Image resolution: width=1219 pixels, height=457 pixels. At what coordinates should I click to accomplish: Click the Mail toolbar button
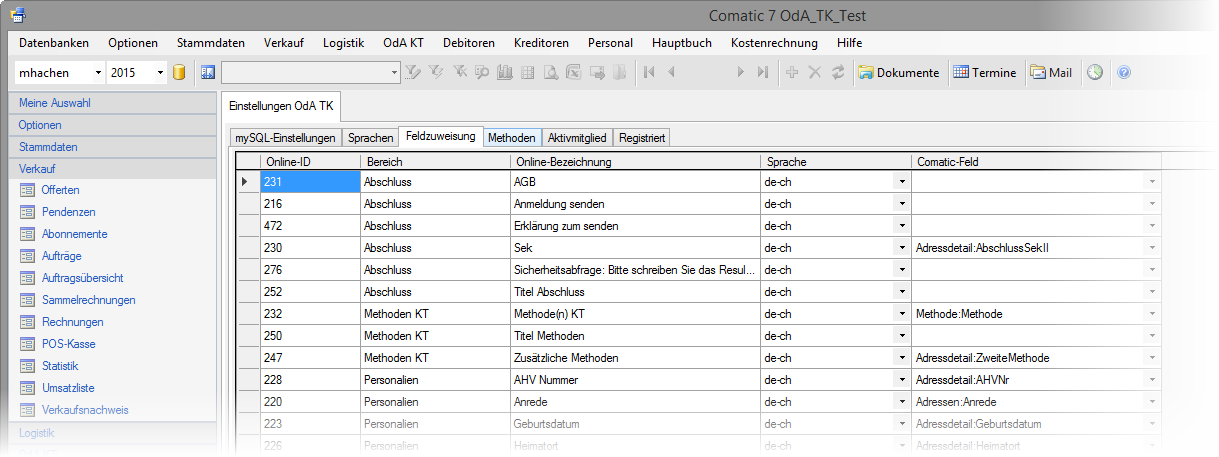coord(1051,73)
